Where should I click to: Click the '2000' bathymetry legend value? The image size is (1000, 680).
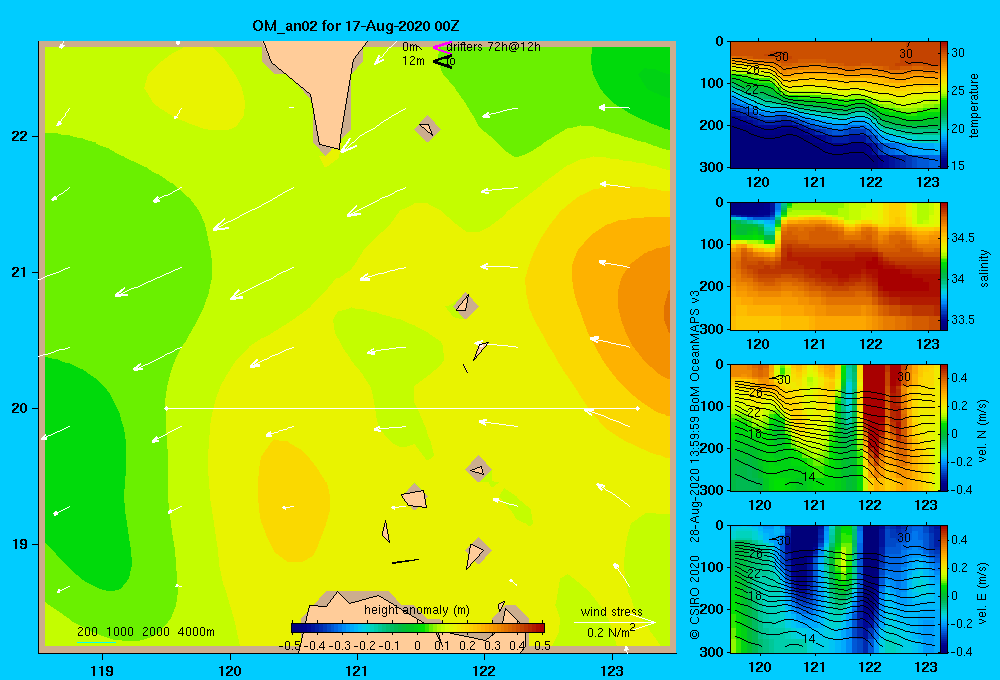(156, 632)
